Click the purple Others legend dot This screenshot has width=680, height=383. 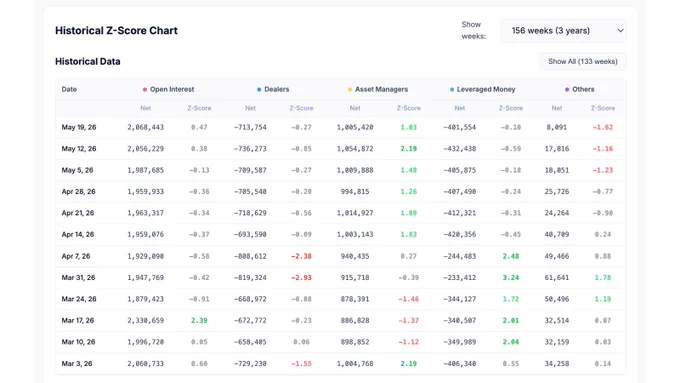click(x=567, y=90)
